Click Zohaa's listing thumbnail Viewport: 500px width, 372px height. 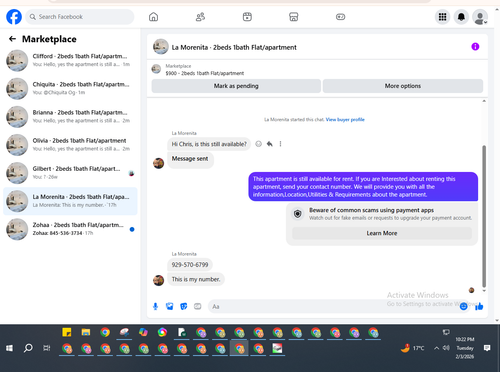tap(17, 229)
